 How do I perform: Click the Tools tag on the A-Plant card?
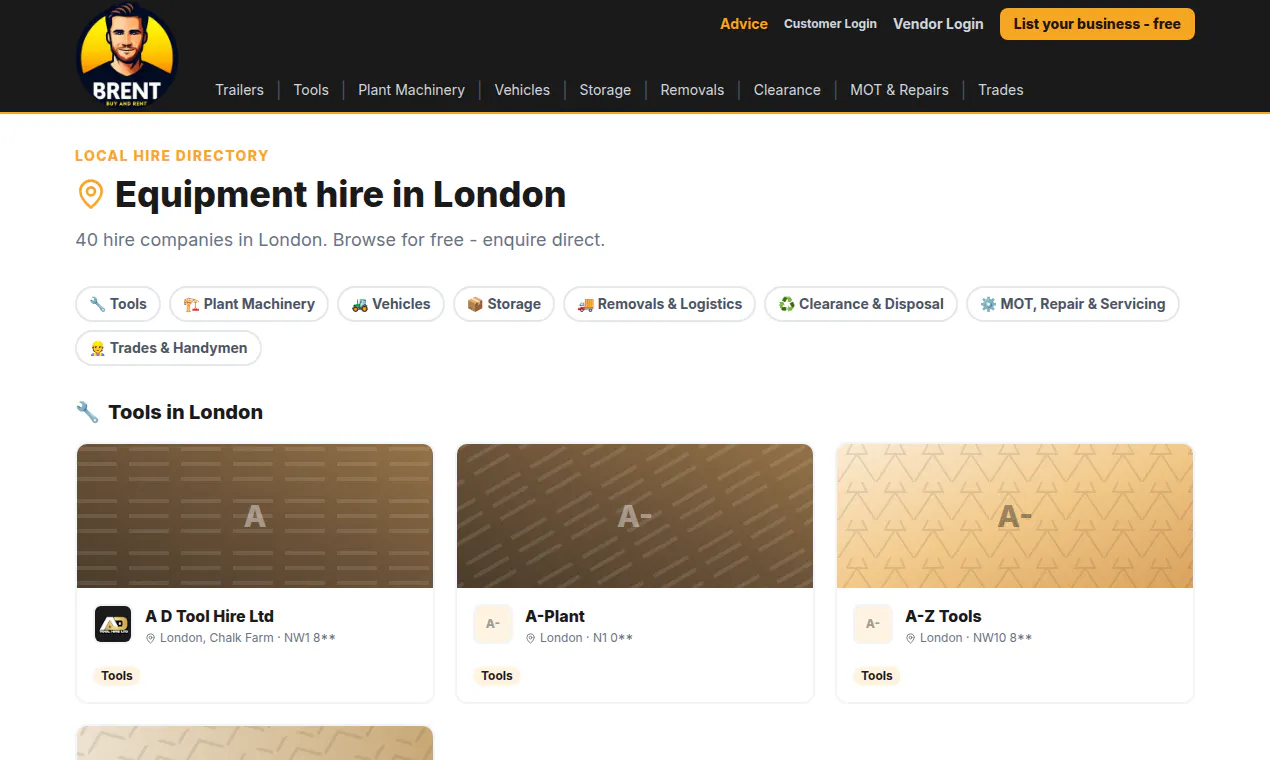[497, 676]
